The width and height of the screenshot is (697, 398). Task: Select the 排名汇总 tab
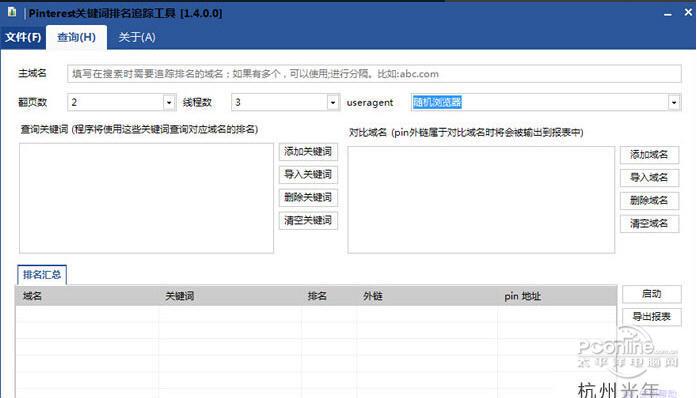(x=42, y=275)
